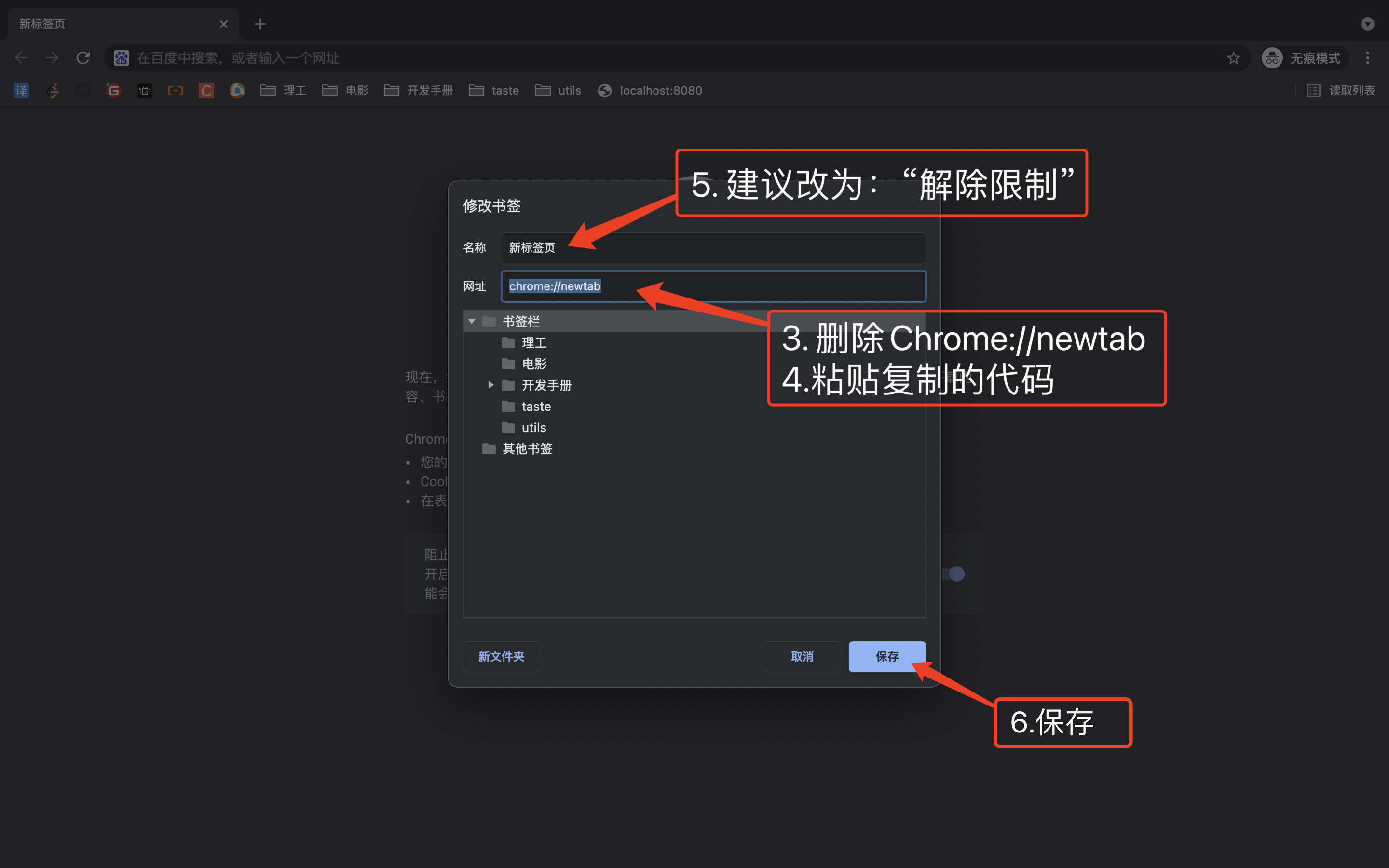Click the red G bookmark icon
Image resolution: width=1389 pixels, height=868 pixels.
click(113, 90)
